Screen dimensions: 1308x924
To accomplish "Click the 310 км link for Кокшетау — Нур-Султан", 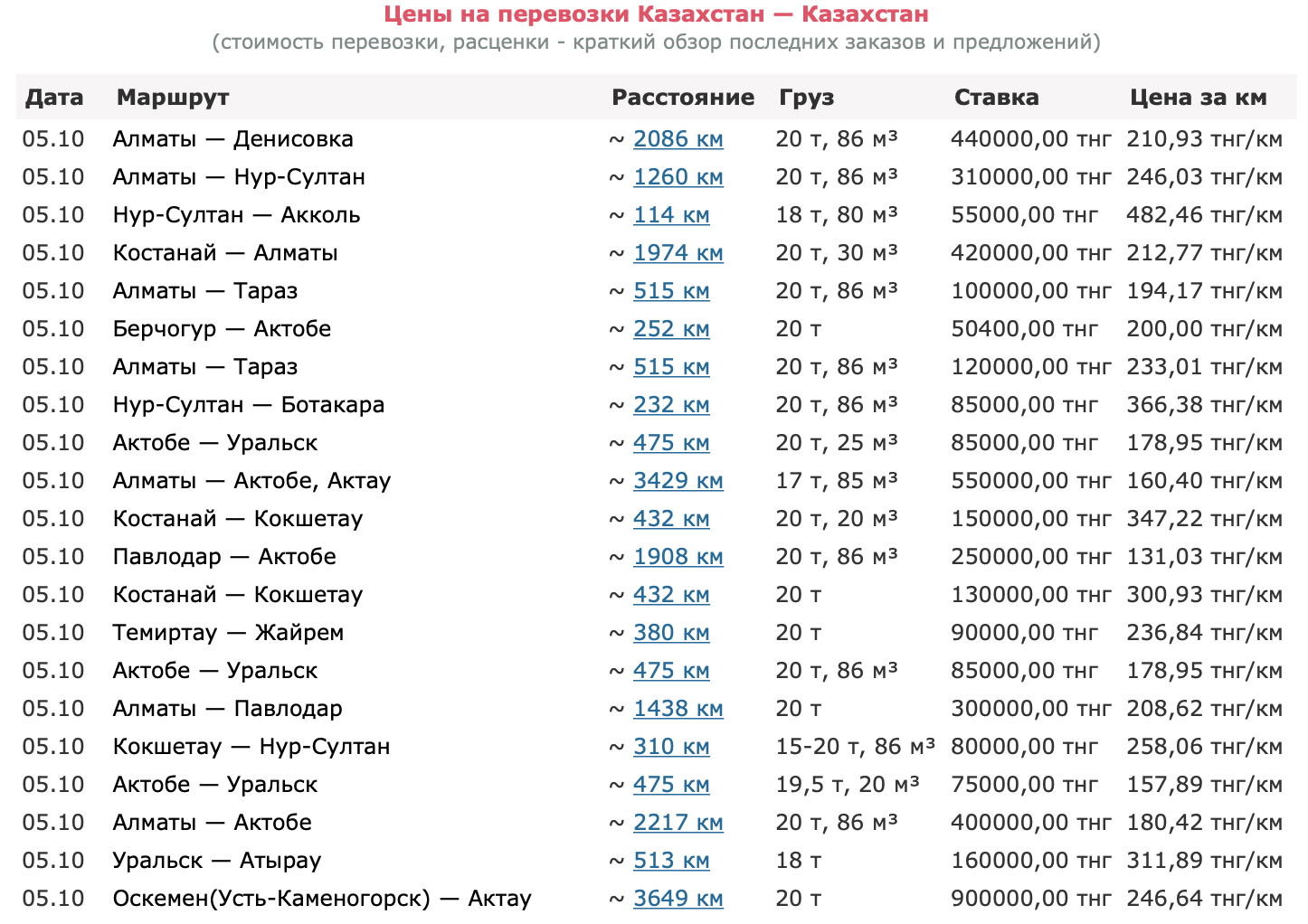I will 671,747.
